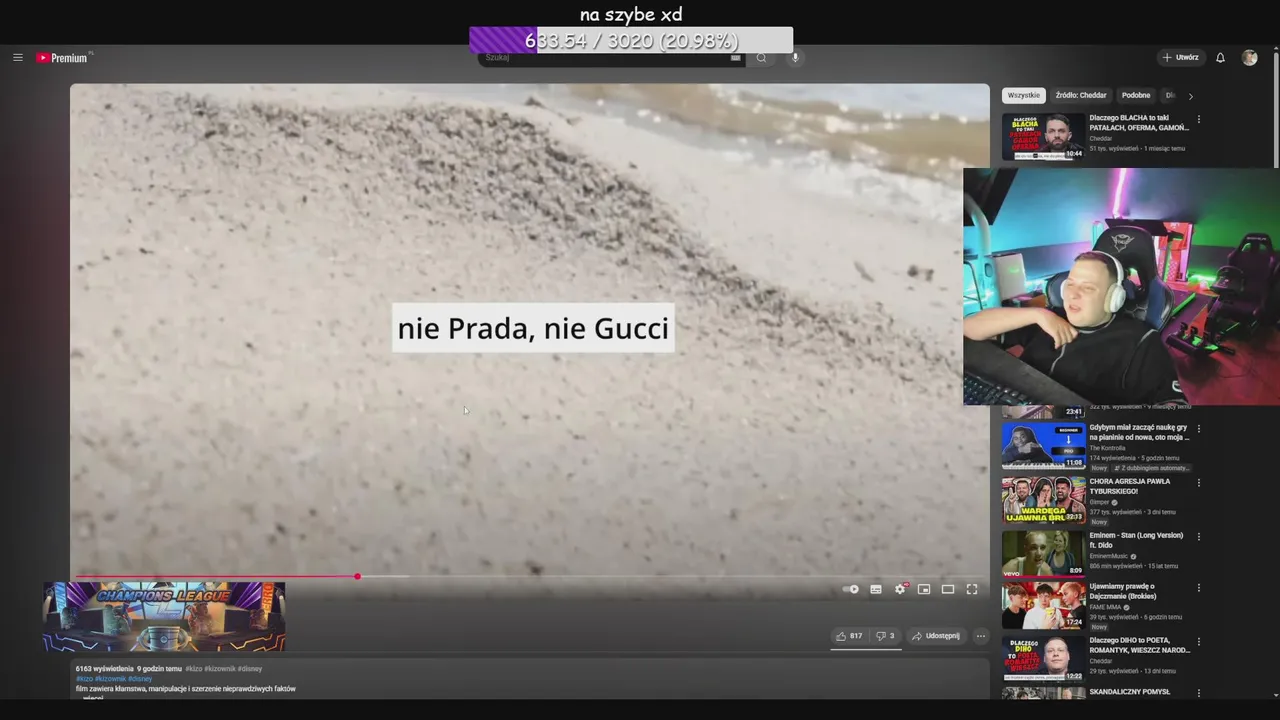Open the YouTube hamburger guide menu
This screenshot has height=720, width=1280.
(x=18, y=58)
